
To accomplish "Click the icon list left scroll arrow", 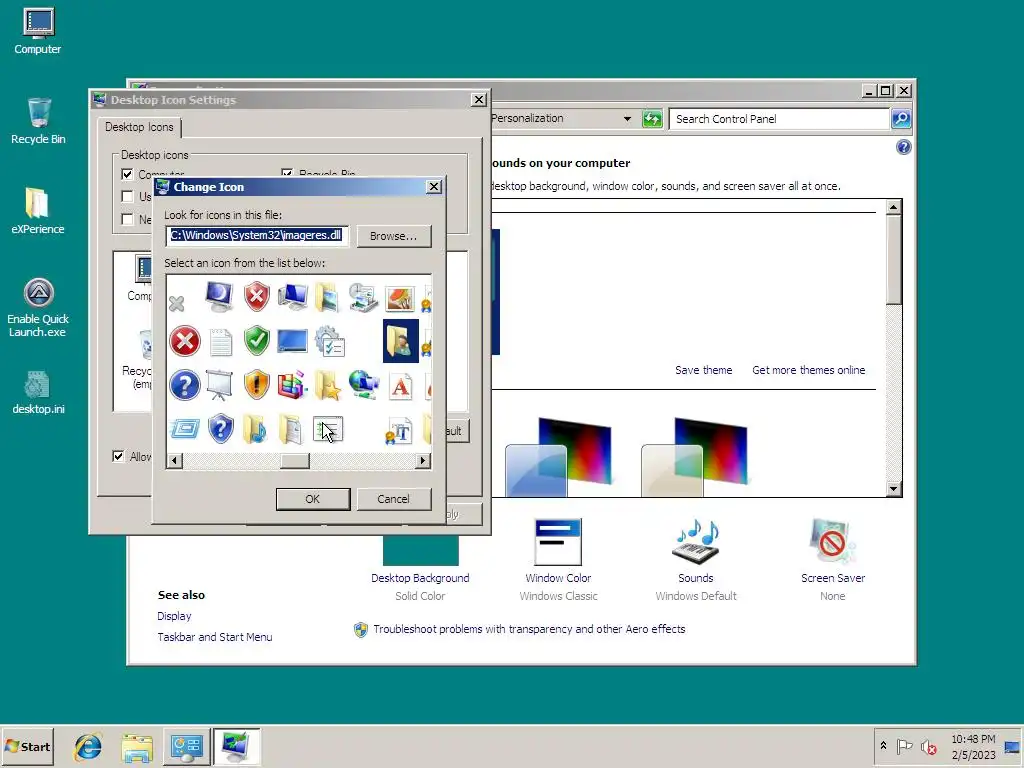I will [x=174, y=461].
